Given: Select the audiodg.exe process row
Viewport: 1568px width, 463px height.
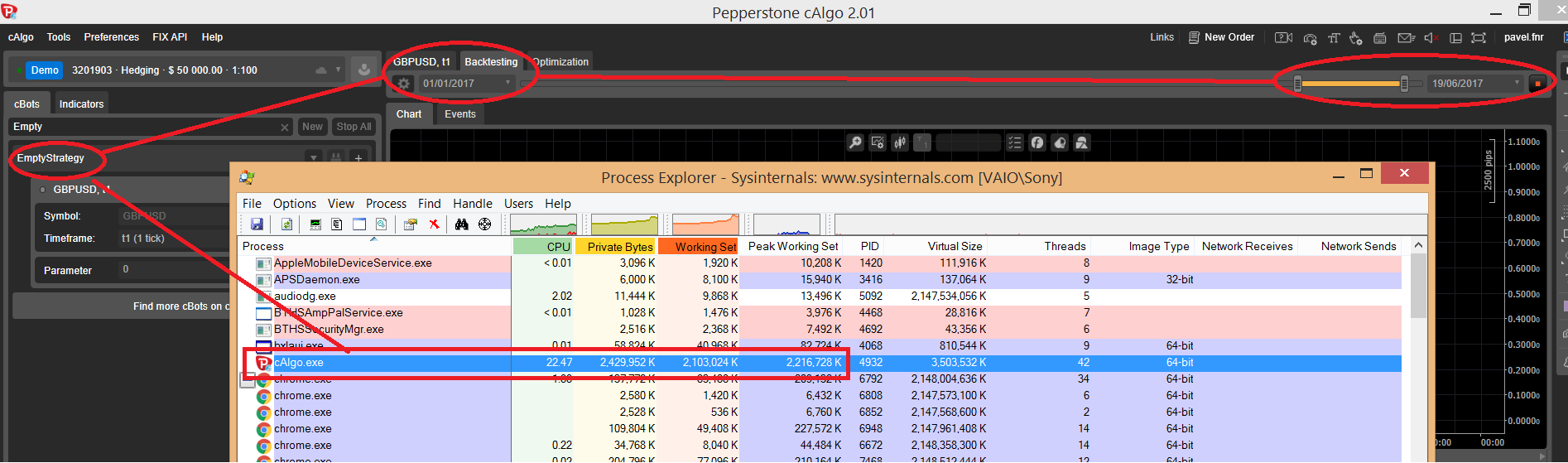Looking at the screenshot, I should pos(820,297).
